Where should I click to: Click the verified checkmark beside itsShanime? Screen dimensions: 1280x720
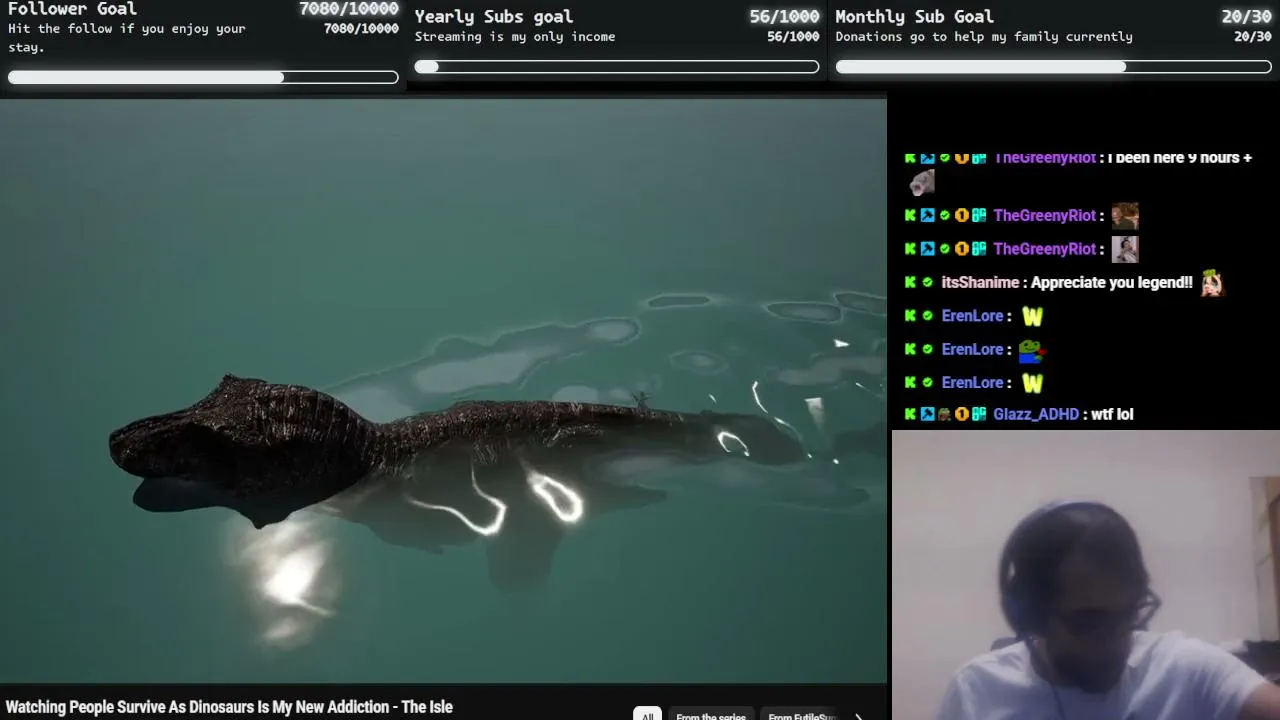click(x=927, y=283)
